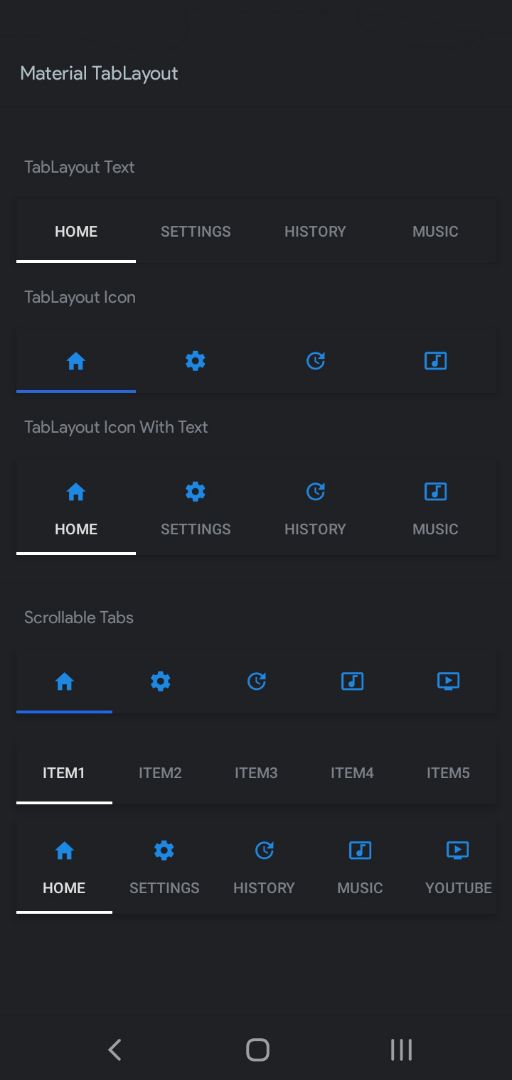512x1080 pixels.
Task: Open the ITEM5 tab
Action: (x=448, y=773)
